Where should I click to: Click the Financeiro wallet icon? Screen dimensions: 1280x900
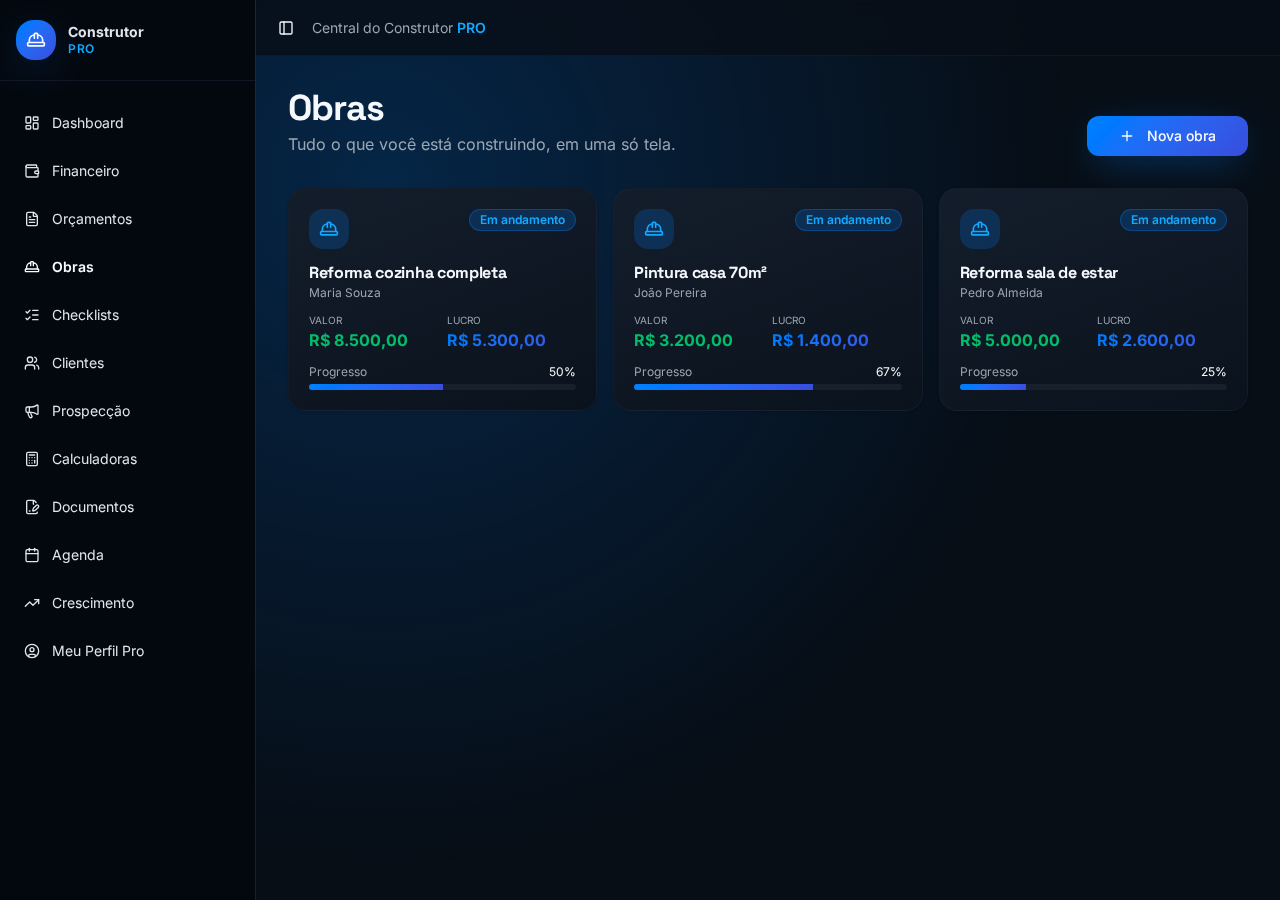point(32,171)
